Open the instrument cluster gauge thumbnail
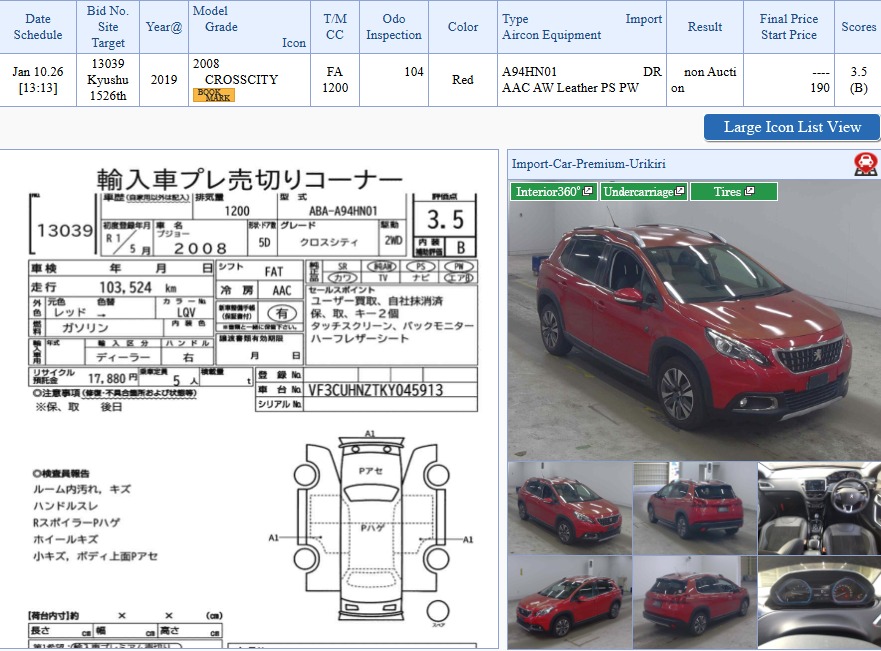The width and height of the screenshot is (881, 651). click(x=819, y=602)
